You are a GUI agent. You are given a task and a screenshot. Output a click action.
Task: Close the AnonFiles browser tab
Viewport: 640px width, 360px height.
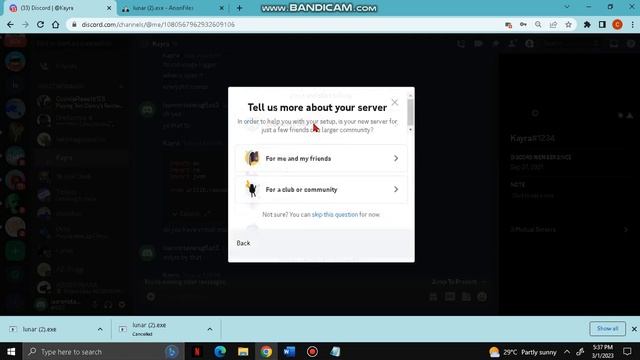222,8
